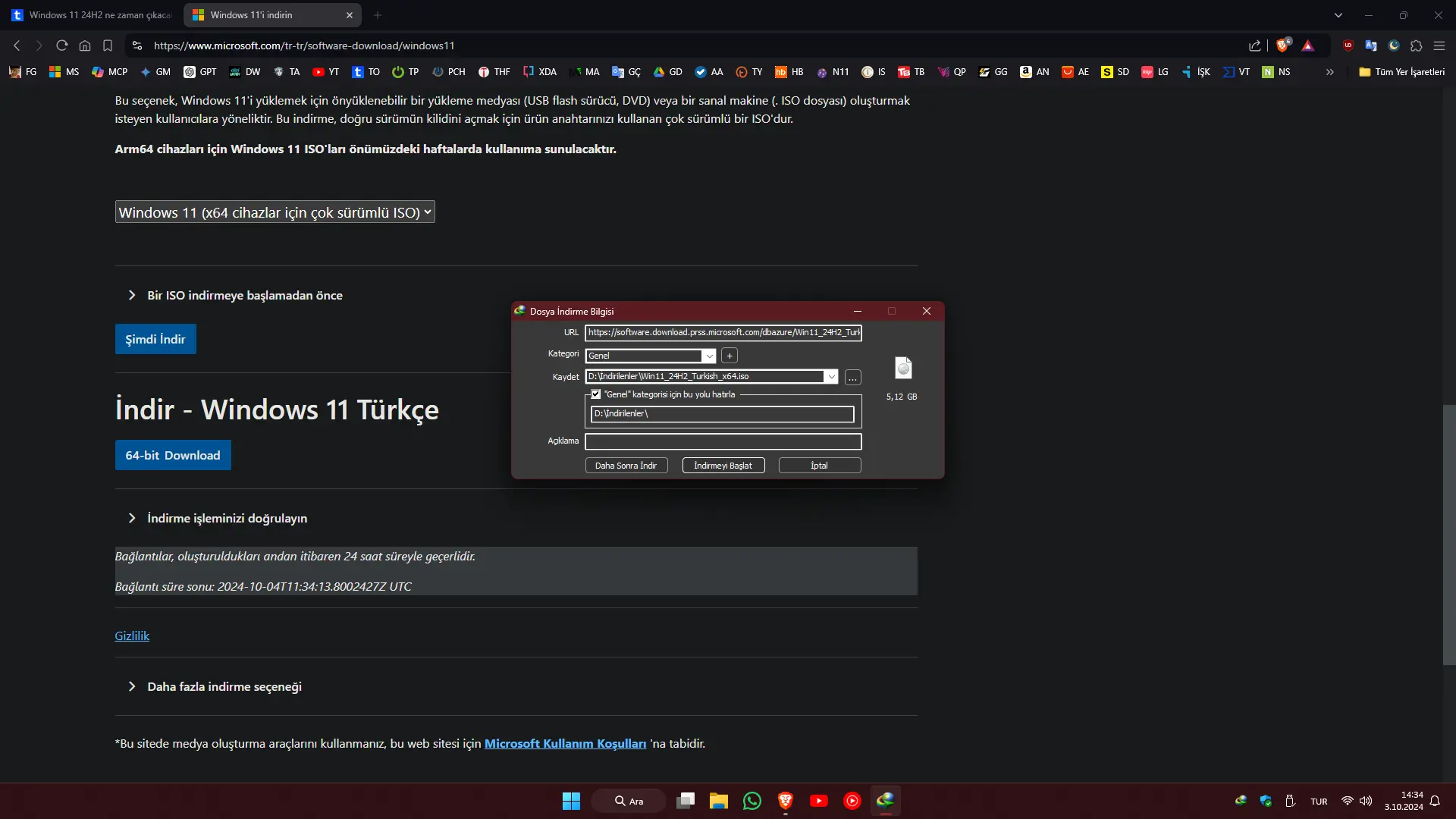This screenshot has height=819, width=1456.
Task: Click the page vertical scrollbar thumb
Action: (x=1449, y=535)
